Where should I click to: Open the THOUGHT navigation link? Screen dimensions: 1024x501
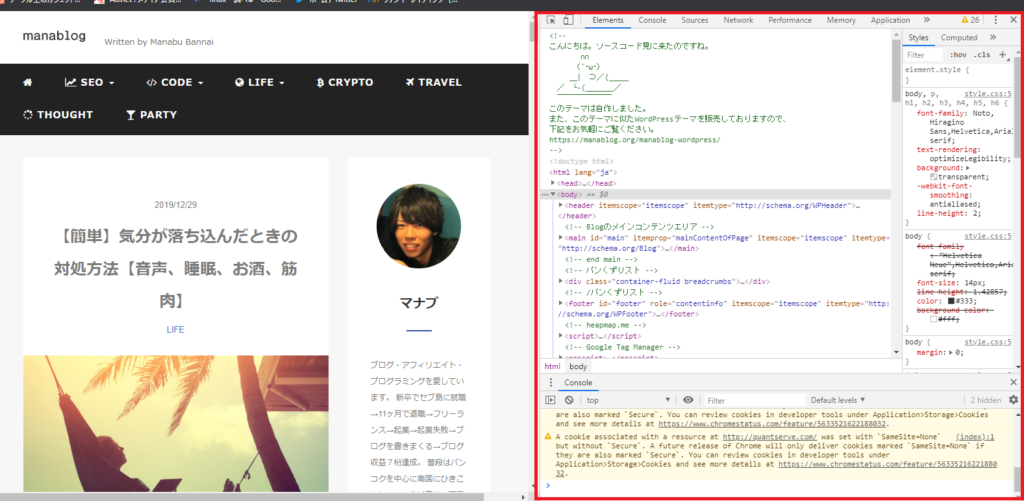[x=58, y=114]
